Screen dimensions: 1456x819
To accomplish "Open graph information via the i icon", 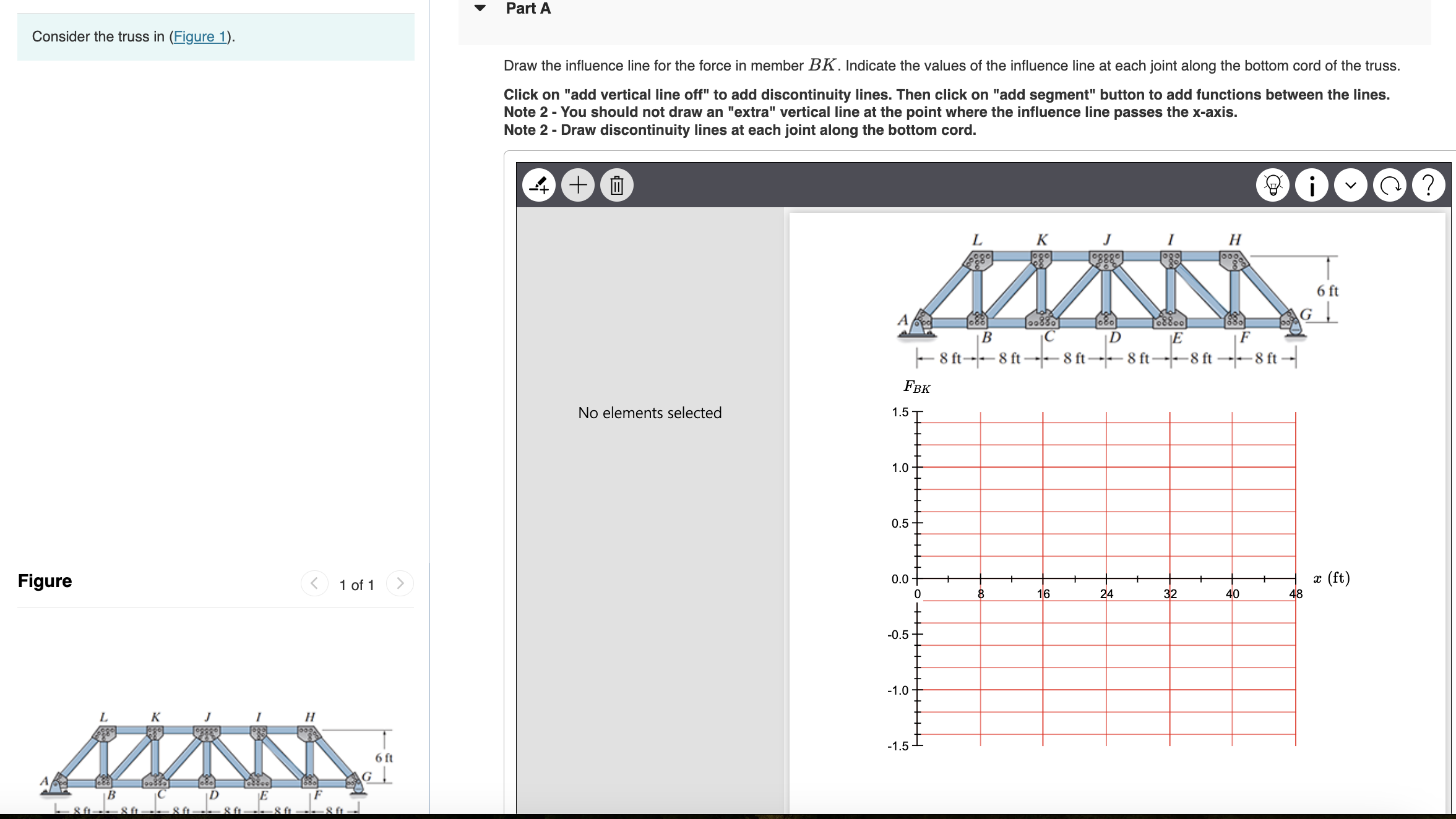I will 1312,185.
